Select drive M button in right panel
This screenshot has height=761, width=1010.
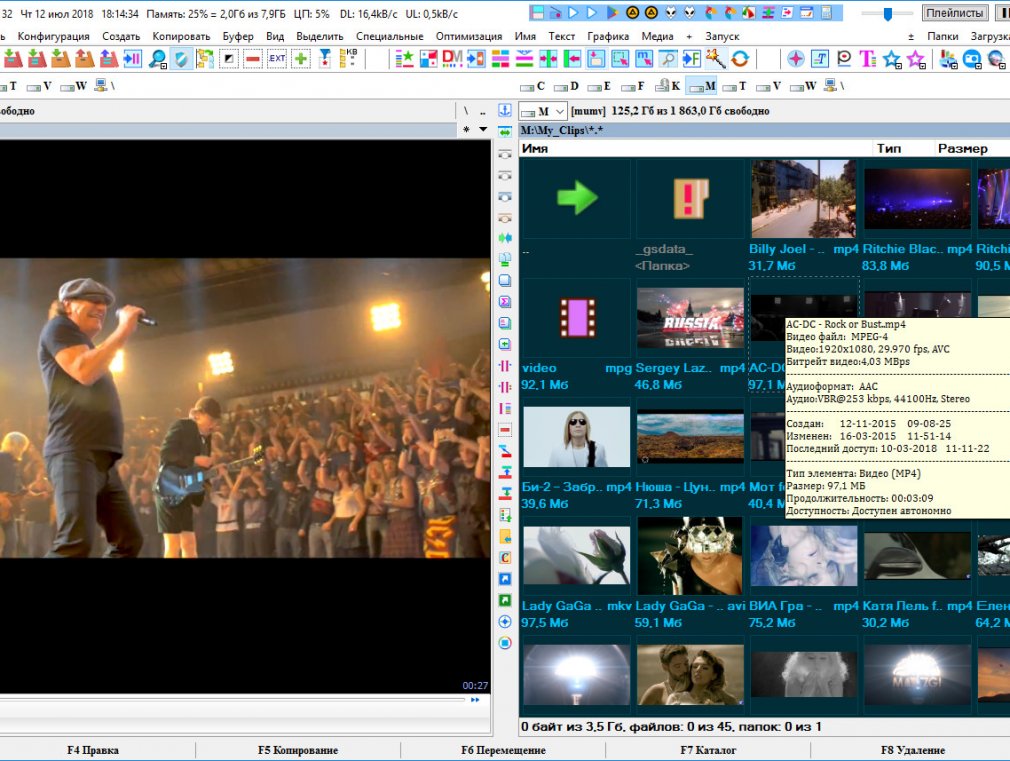(x=701, y=86)
